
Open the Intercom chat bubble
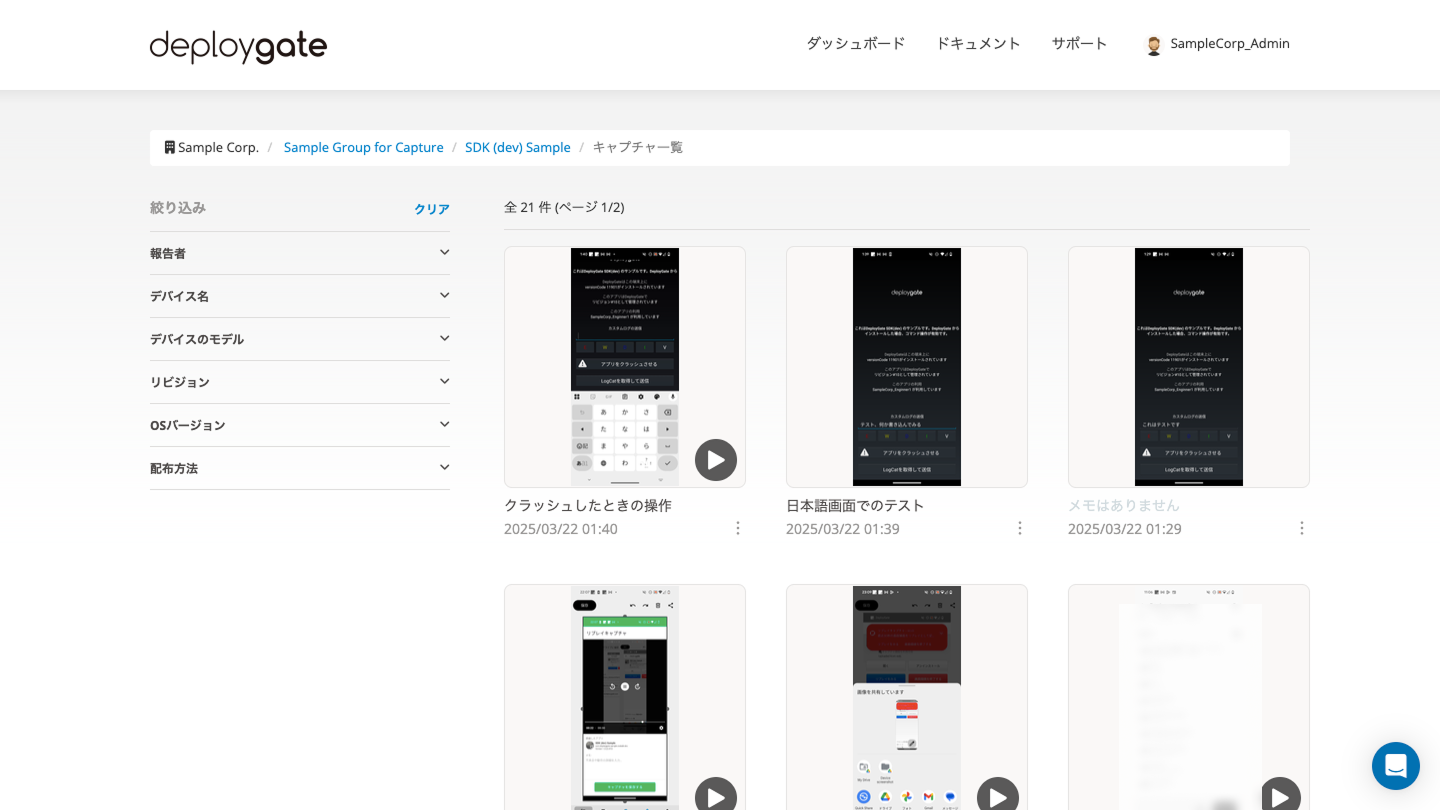click(x=1396, y=766)
